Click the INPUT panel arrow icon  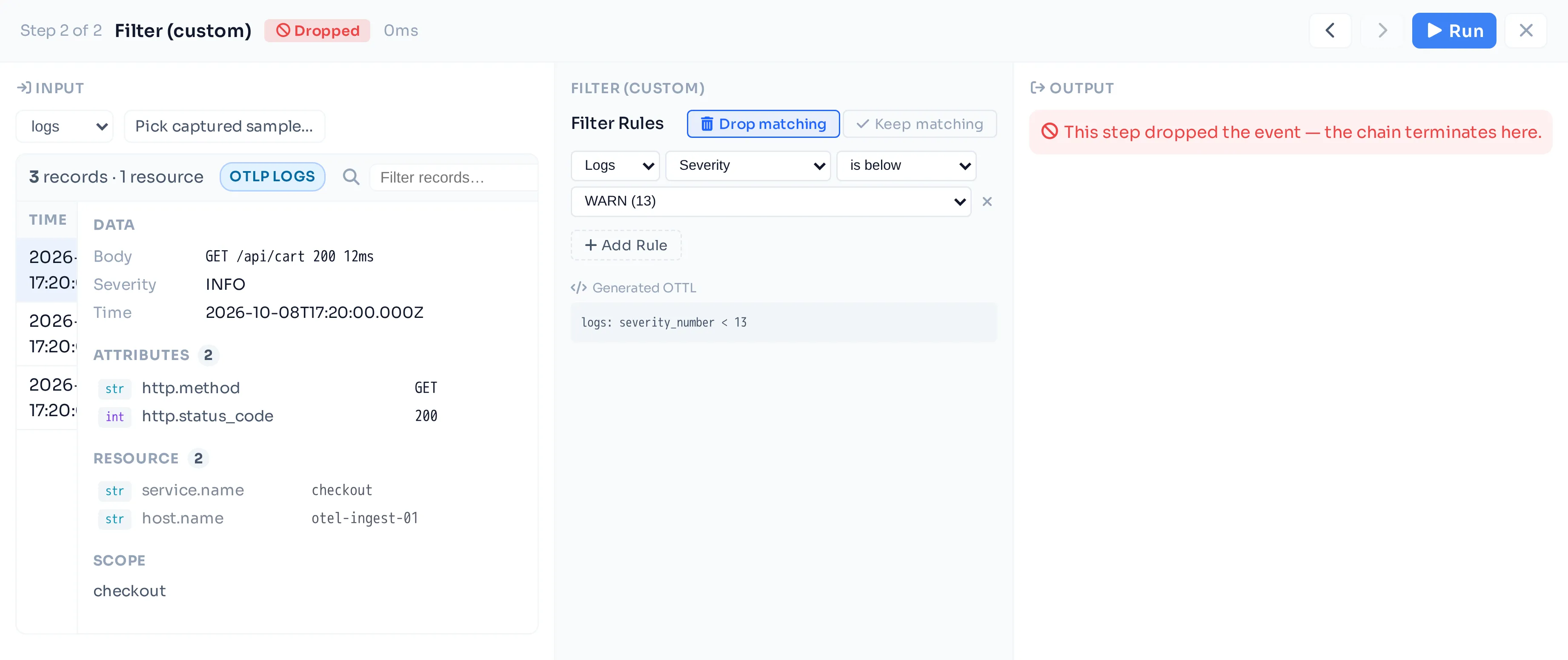[24, 88]
